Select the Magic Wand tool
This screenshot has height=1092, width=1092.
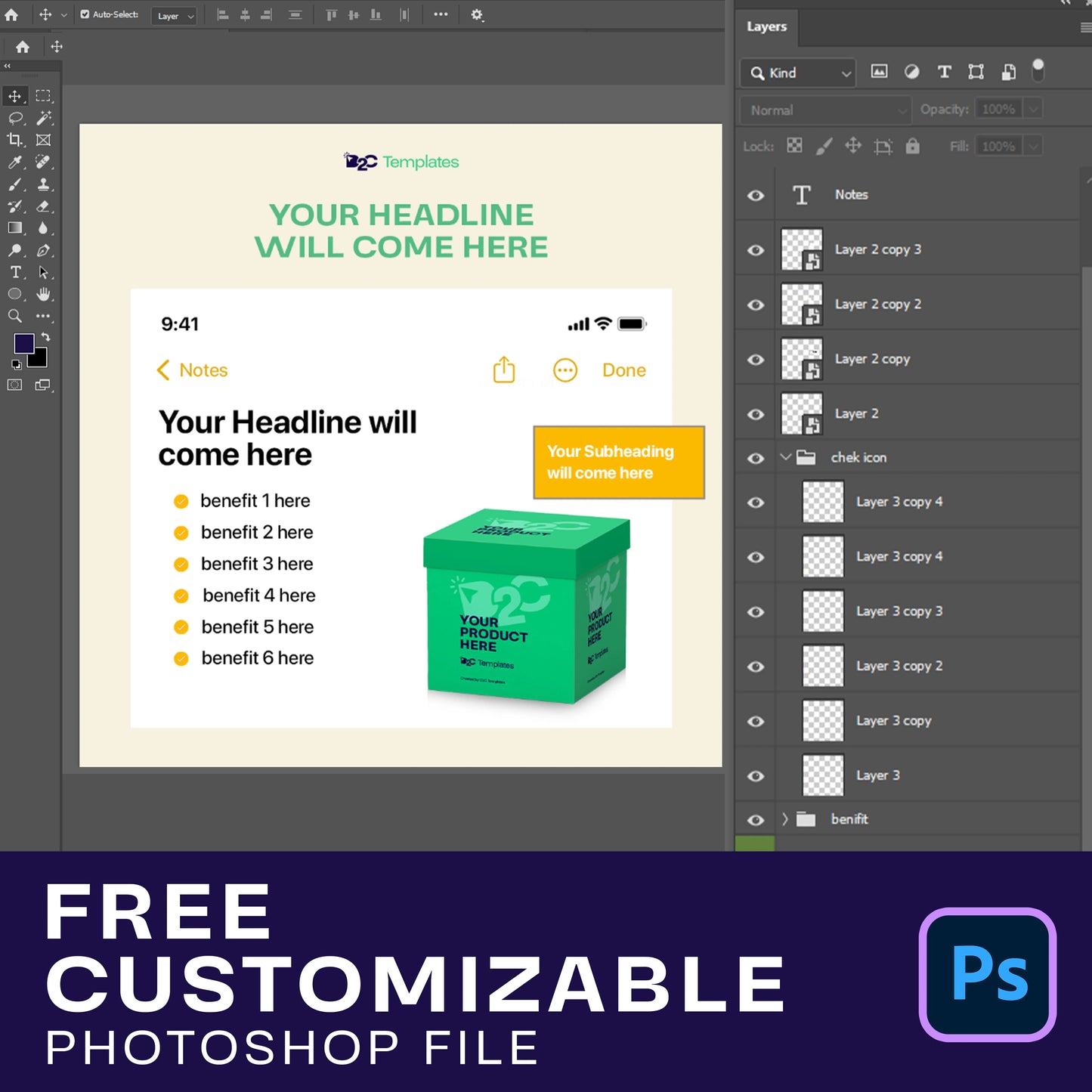tap(44, 118)
